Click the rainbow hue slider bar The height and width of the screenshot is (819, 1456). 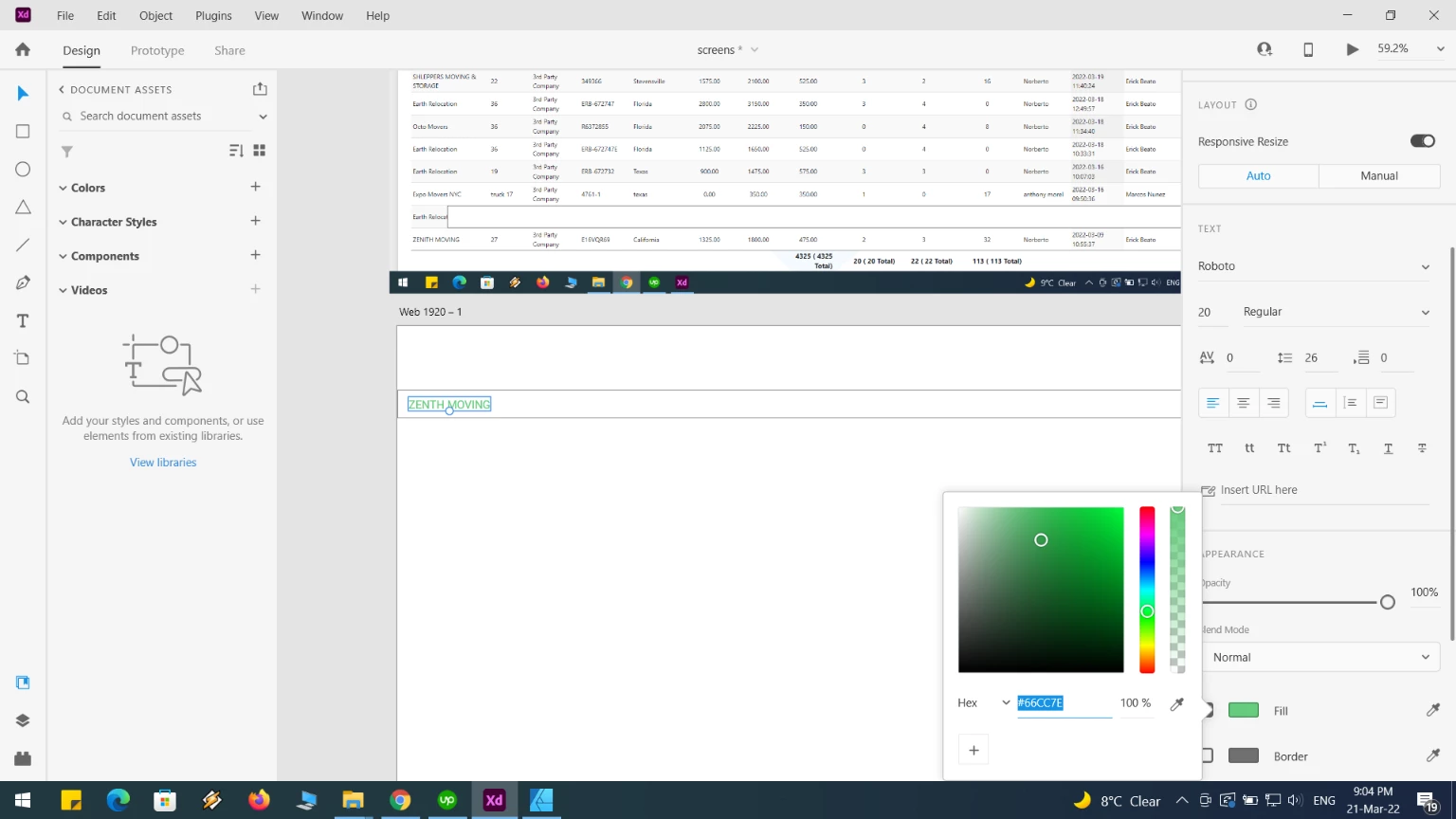(1147, 590)
